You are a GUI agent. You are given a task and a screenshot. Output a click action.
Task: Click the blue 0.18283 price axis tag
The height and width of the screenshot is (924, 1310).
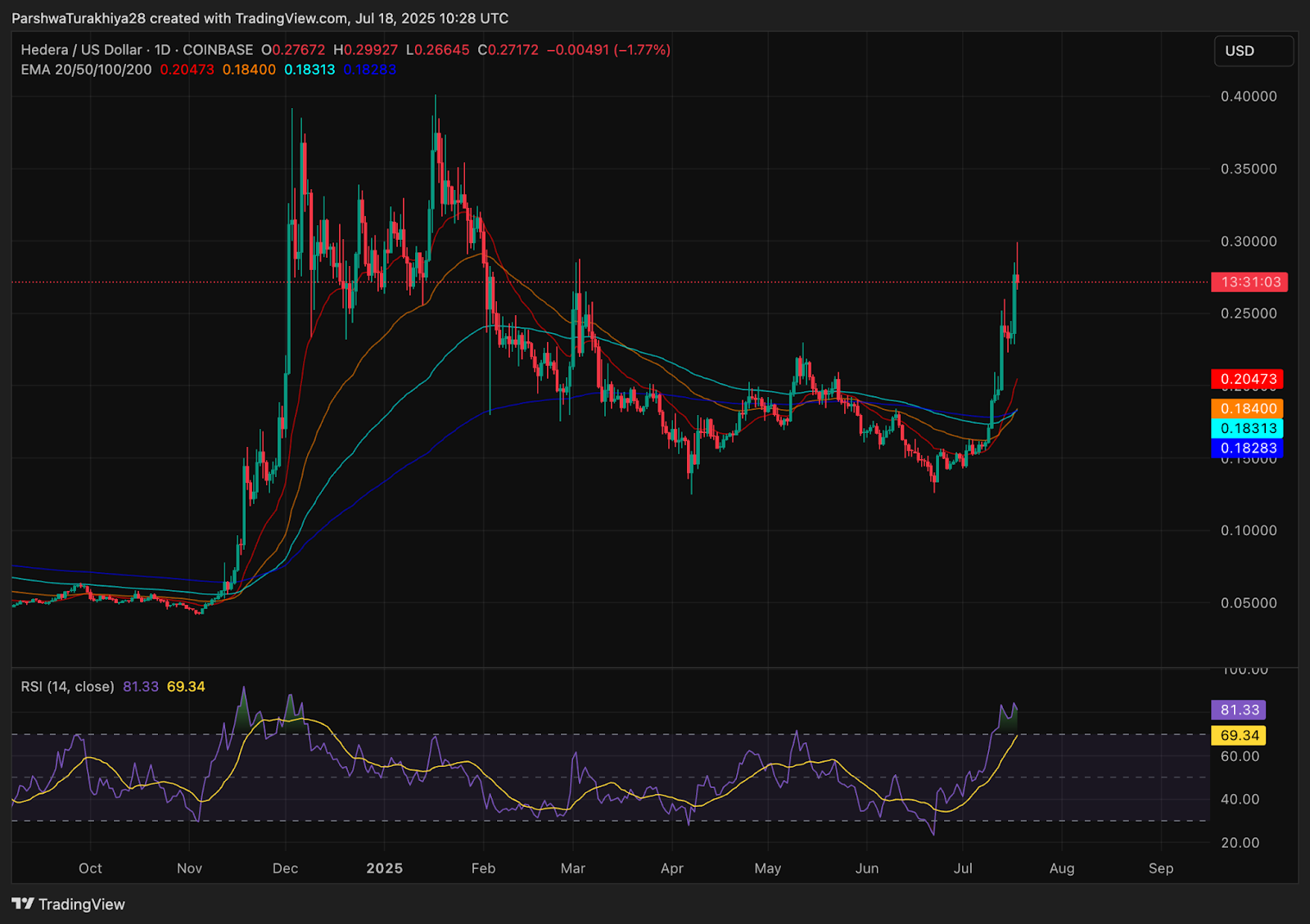(x=1247, y=448)
